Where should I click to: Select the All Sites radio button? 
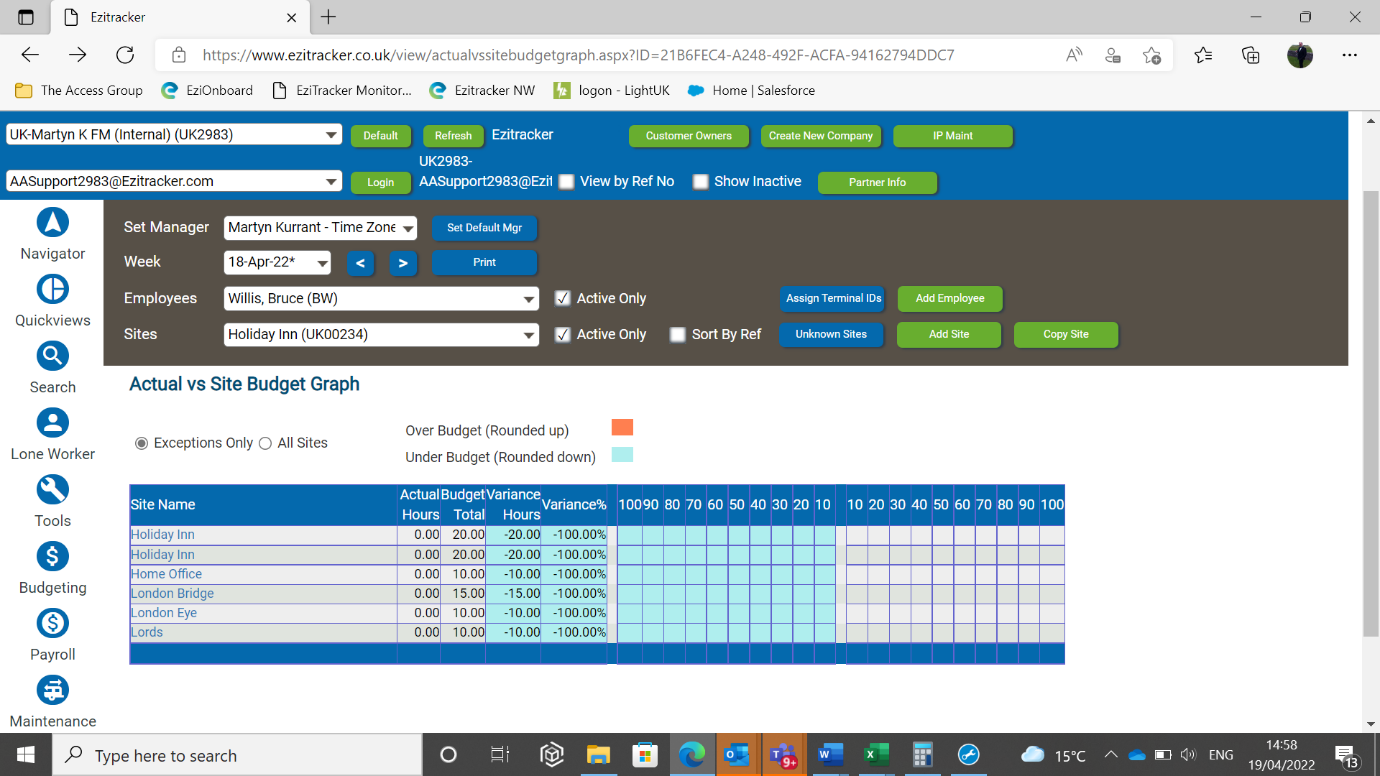[x=264, y=442]
